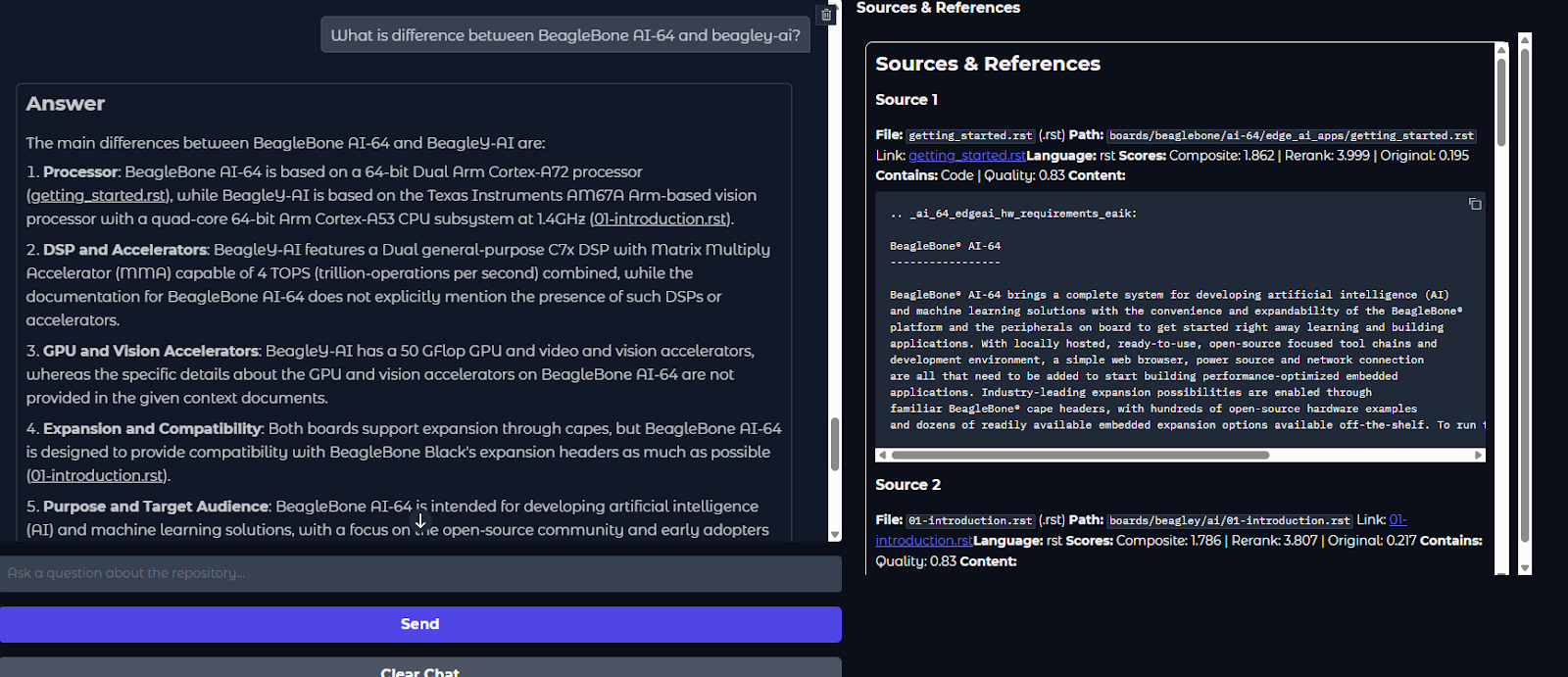Image resolution: width=1568 pixels, height=677 pixels.
Task: Copy Source 1 code block content
Action: pos(1474,204)
